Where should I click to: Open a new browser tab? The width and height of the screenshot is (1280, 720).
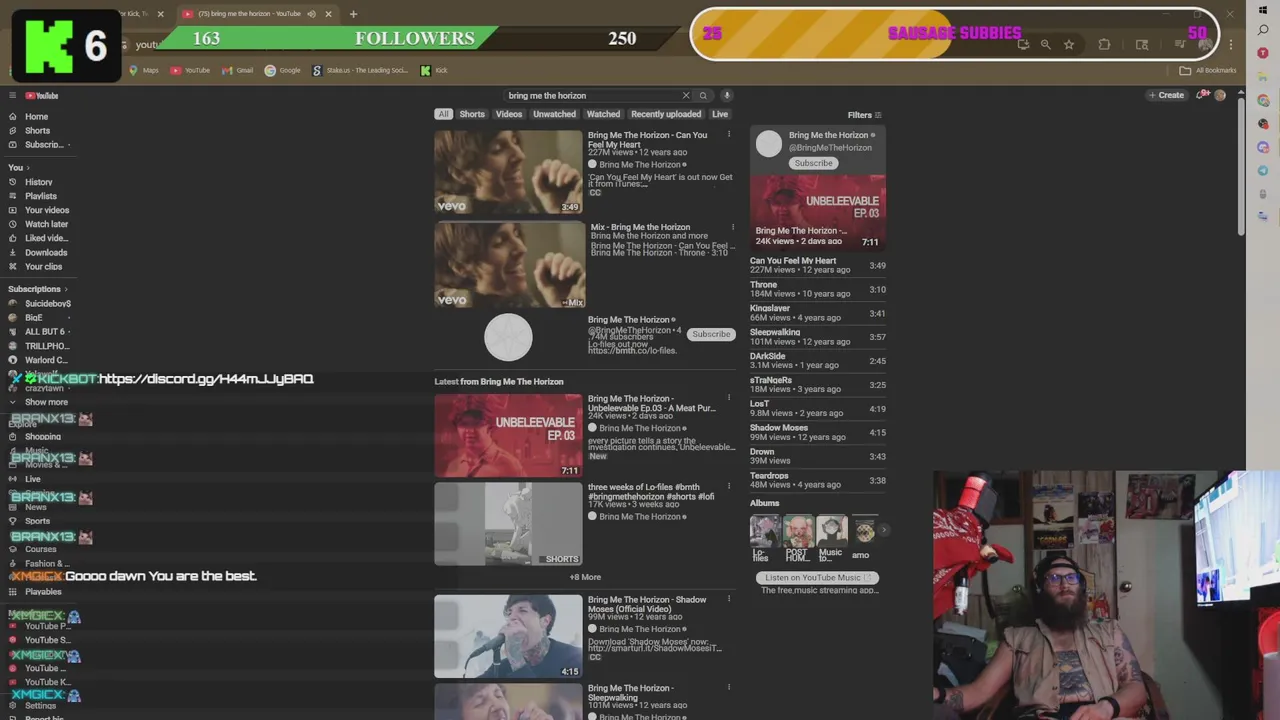coord(353,14)
